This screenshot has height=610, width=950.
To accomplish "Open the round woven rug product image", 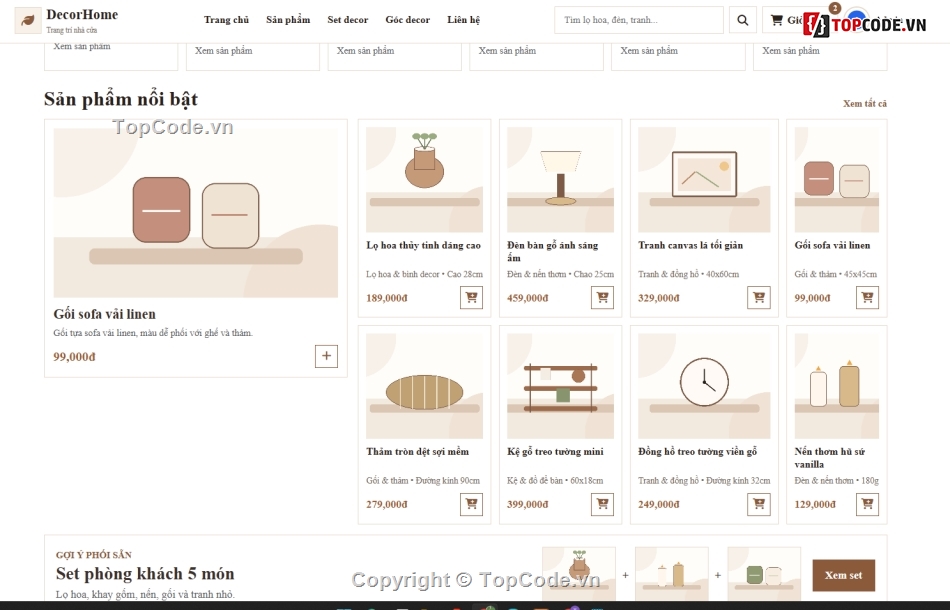I will coord(424,386).
